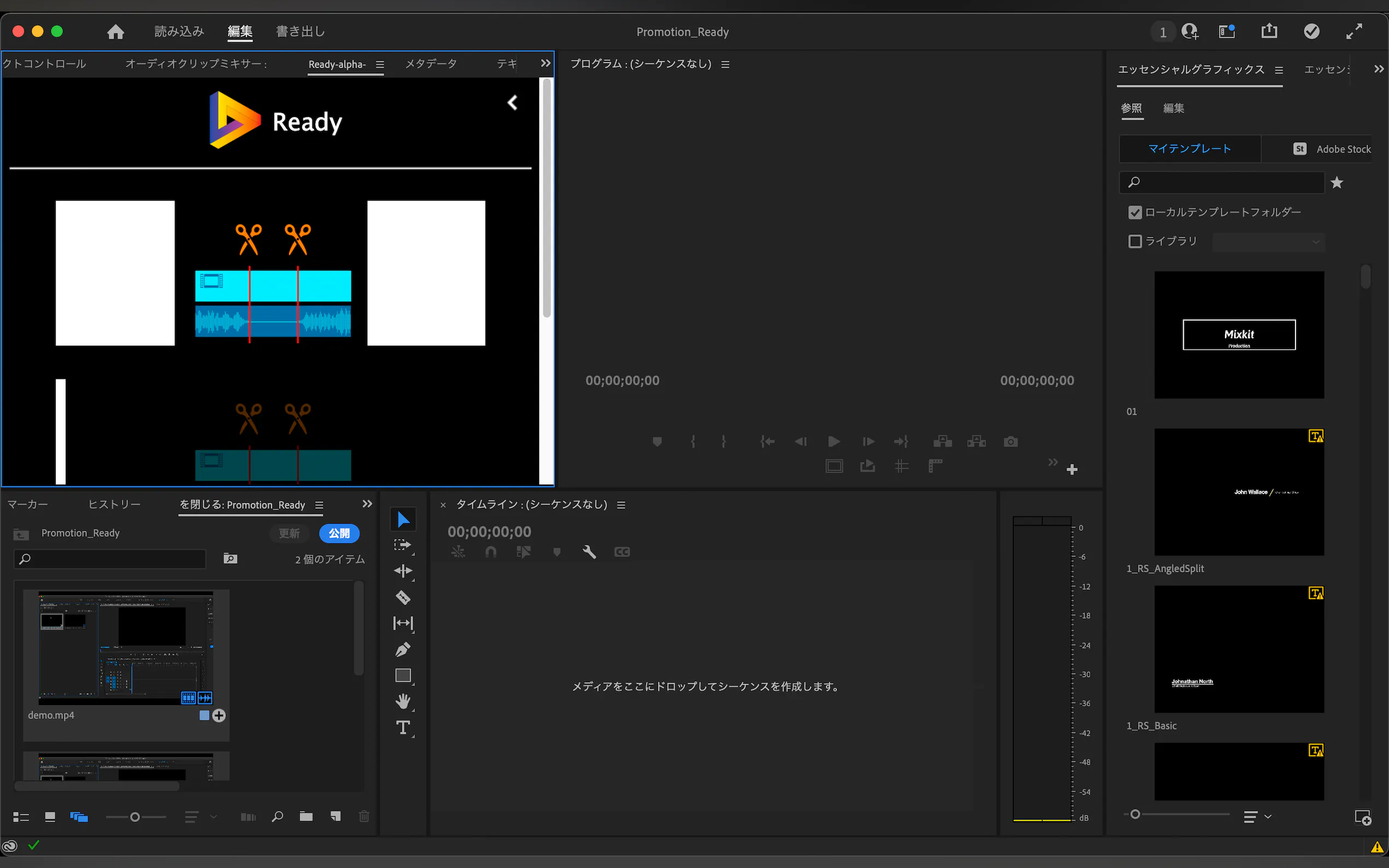Click the Quick Export share icon

(x=1269, y=32)
